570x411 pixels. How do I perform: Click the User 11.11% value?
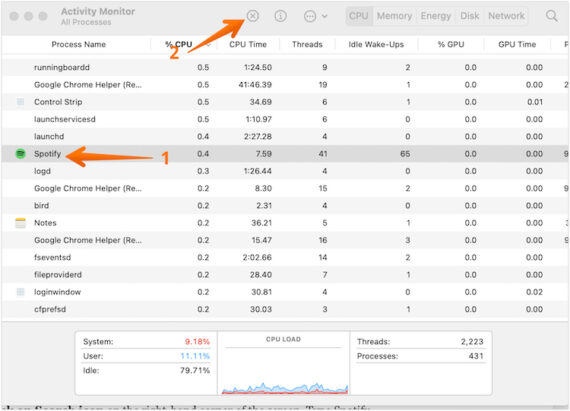pos(195,356)
